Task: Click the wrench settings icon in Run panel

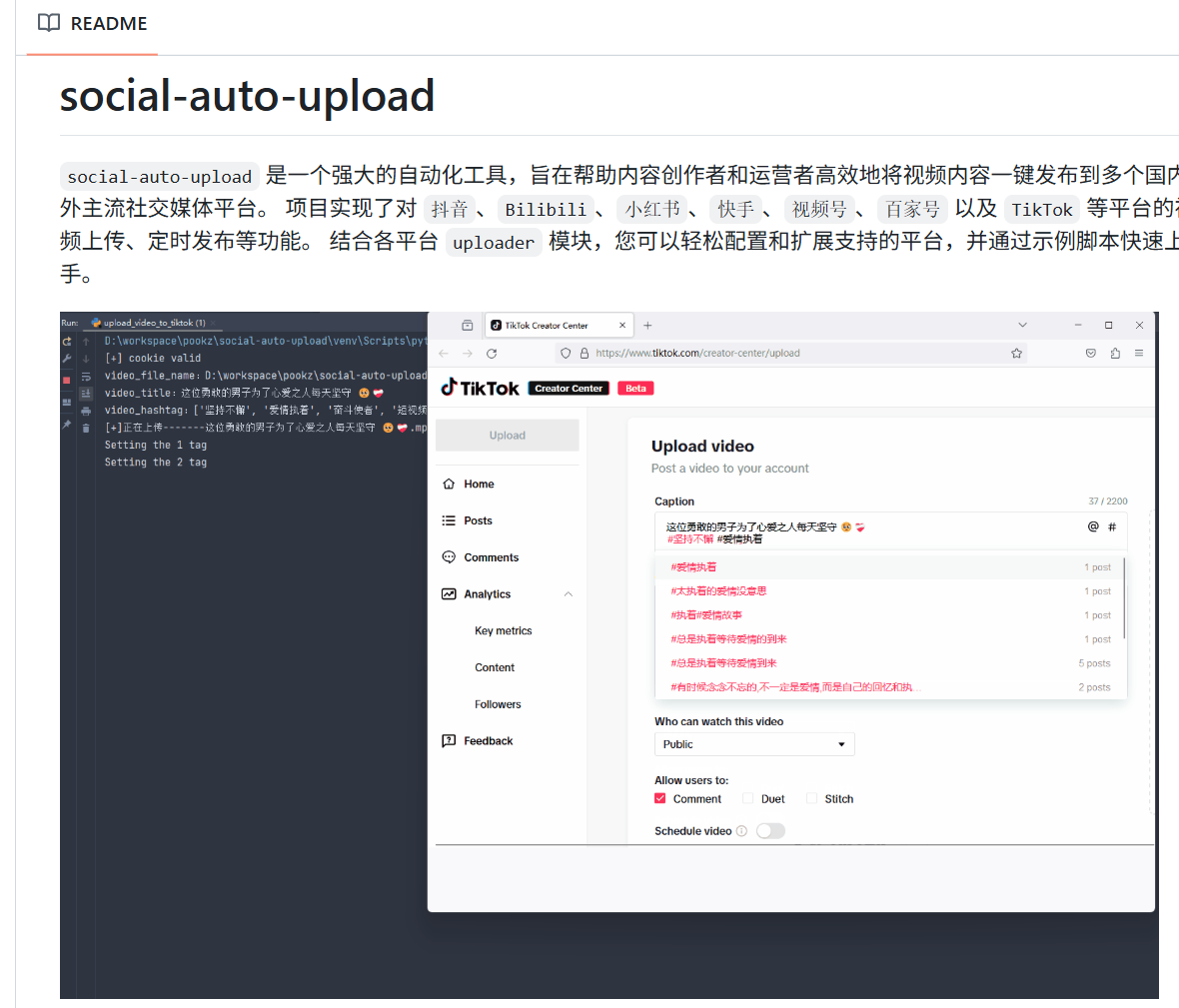Action: 67,359
